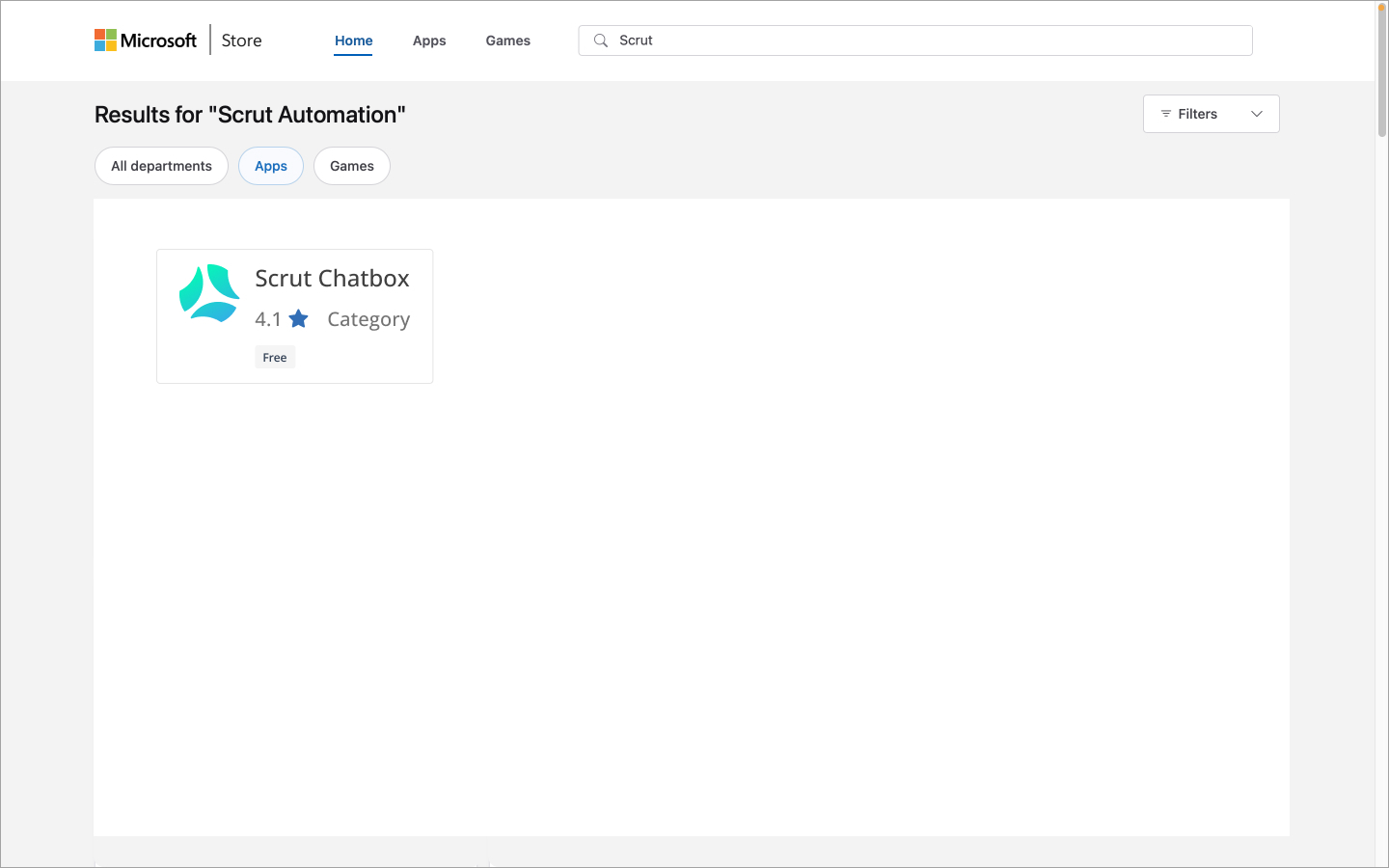Click the Category label on card
The width and height of the screenshot is (1389, 868).
click(x=368, y=319)
